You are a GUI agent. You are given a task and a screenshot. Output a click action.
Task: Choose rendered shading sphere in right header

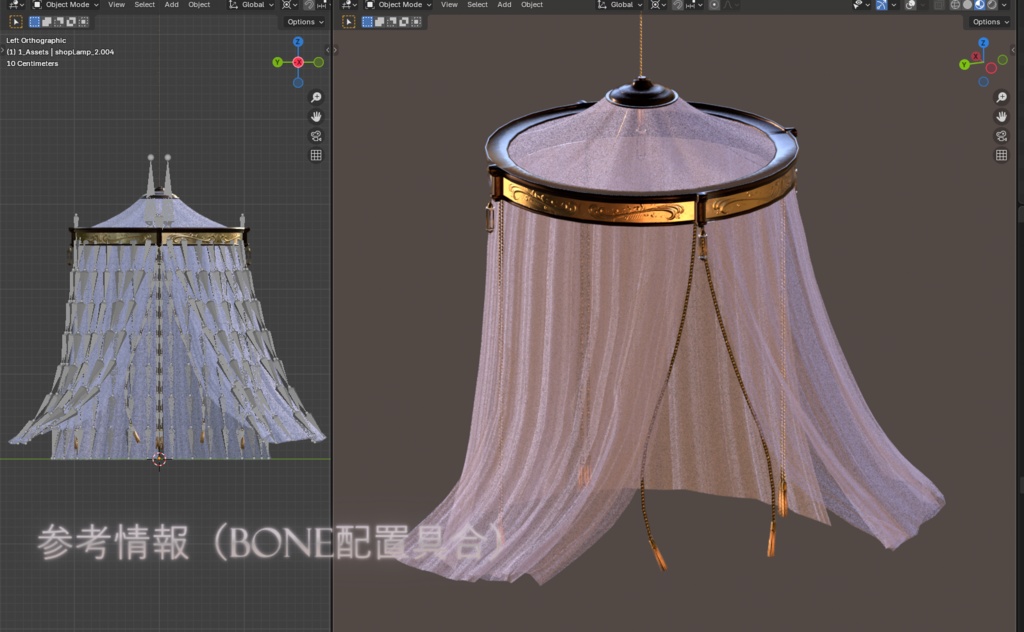[x=992, y=5]
